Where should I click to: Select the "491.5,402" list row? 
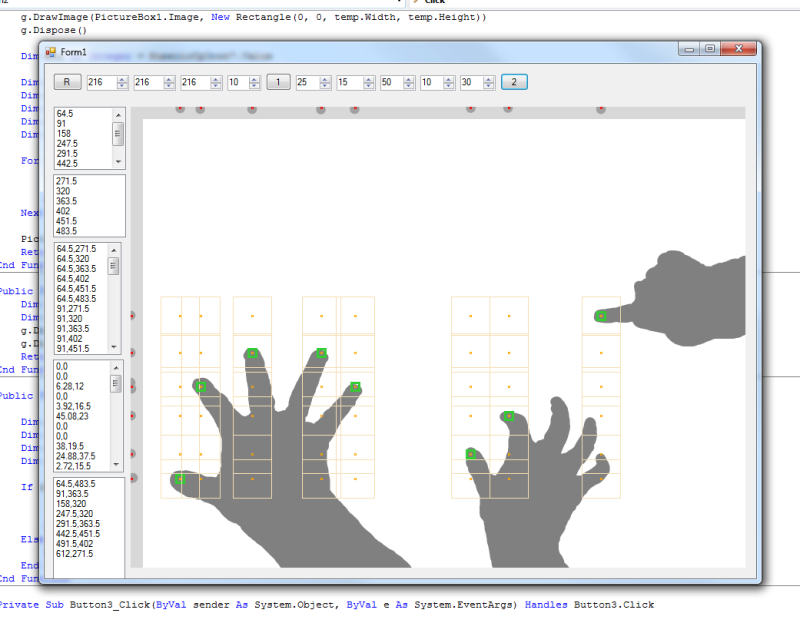(74, 544)
